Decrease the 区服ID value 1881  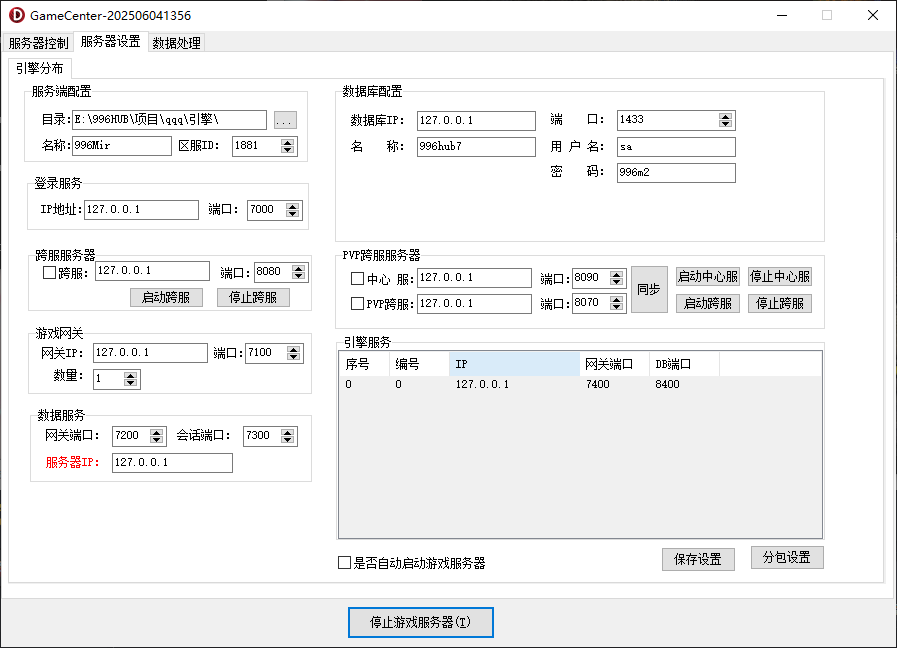[x=288, y=150]
